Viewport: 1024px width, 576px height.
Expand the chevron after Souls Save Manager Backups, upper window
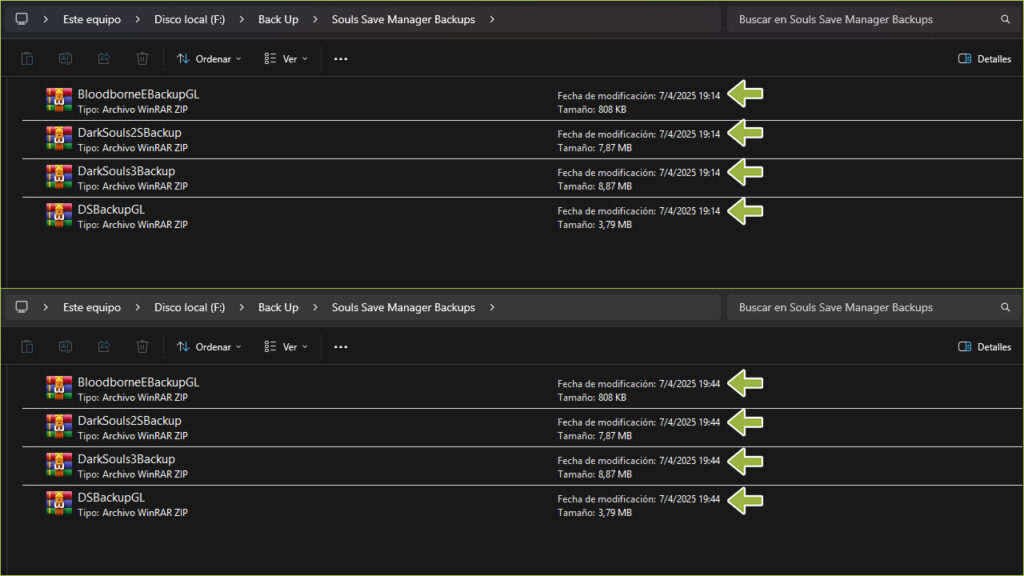coord(492,20)
